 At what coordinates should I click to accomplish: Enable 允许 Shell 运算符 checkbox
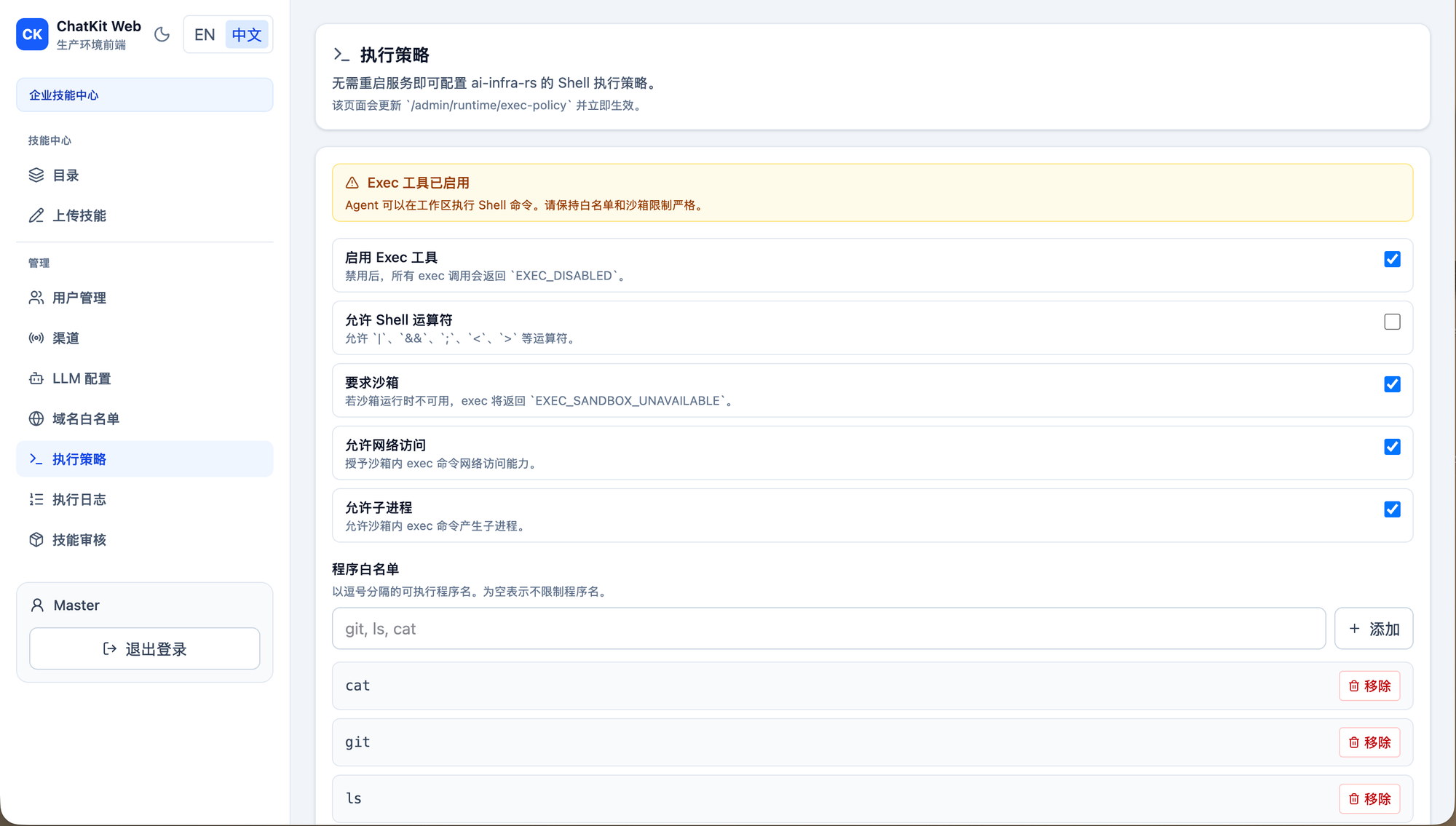(x=1392, y=322)
